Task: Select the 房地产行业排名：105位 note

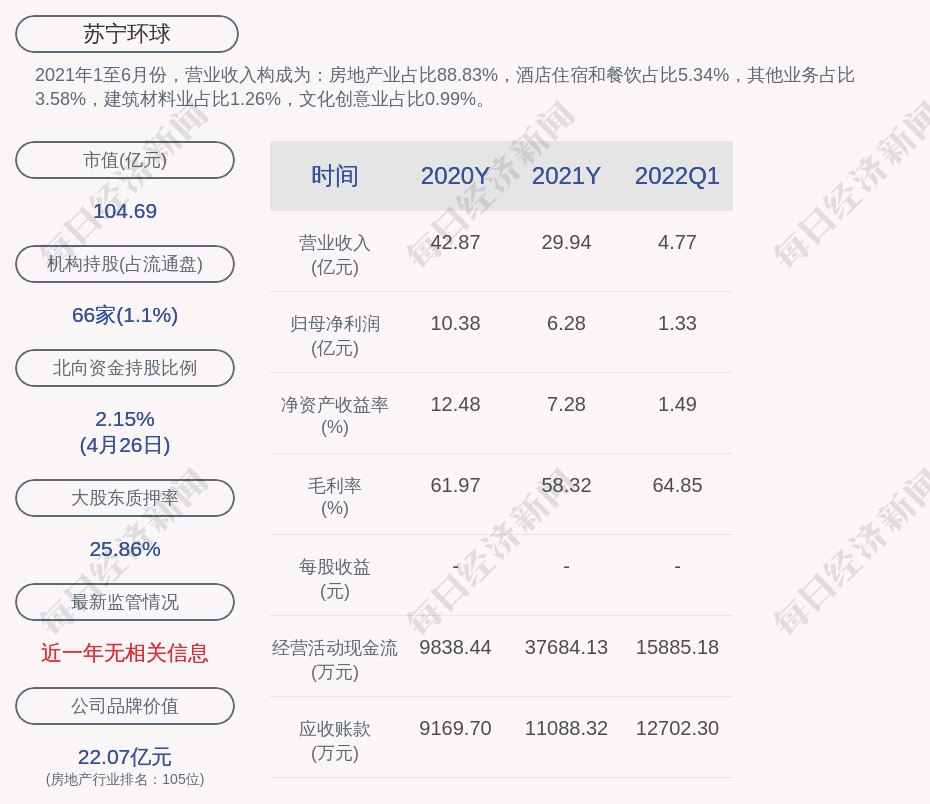Action: coord(125,779)
